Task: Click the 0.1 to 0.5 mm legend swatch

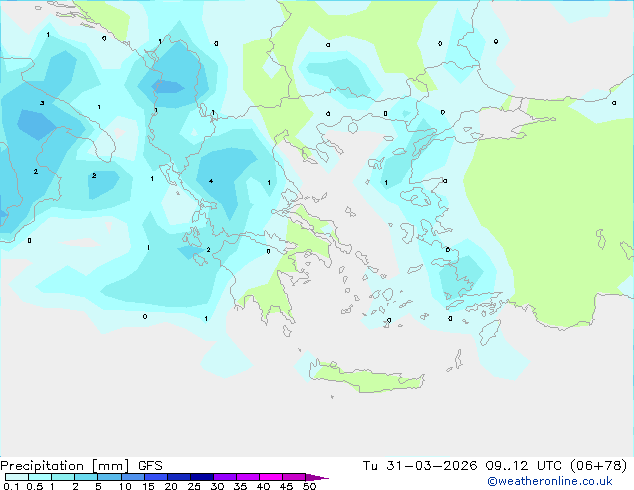Action: pyautogui.click(x=17, y=477)
